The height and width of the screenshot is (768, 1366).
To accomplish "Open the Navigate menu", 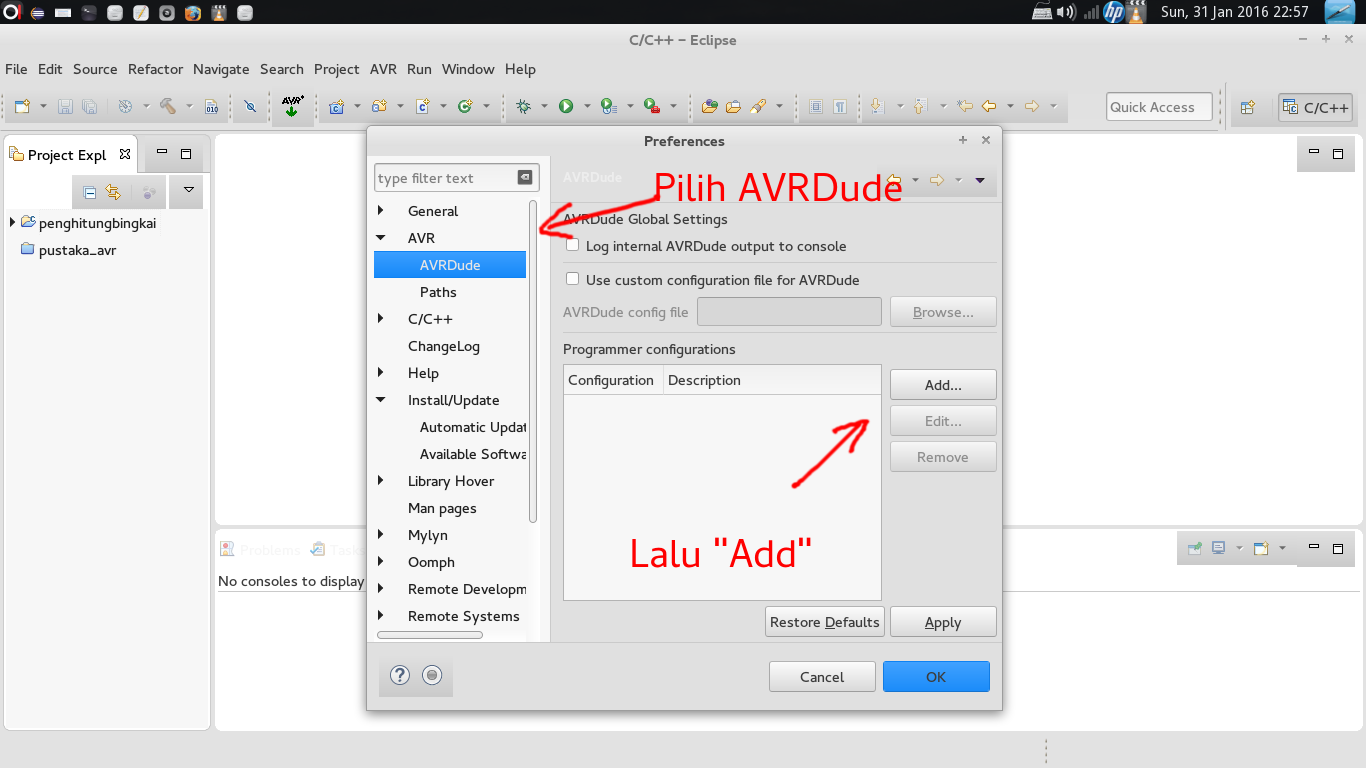I will (x=221, y=69).
